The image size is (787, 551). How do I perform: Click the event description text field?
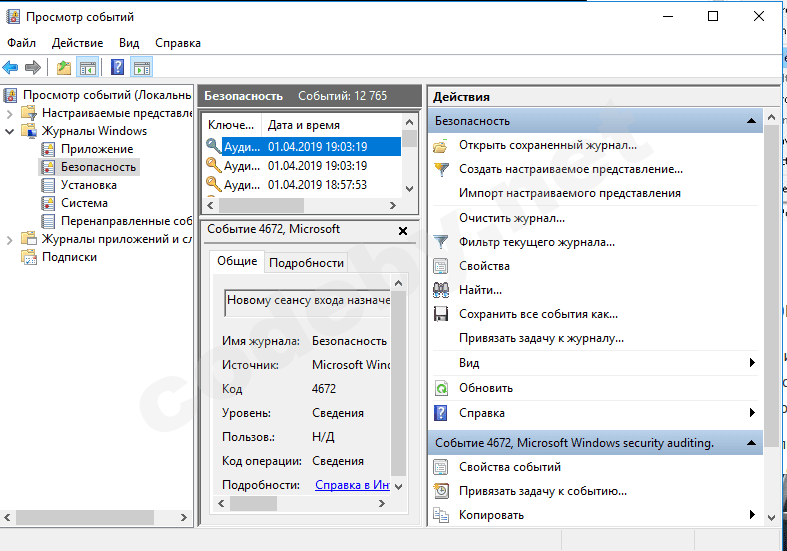click(307, 302)
